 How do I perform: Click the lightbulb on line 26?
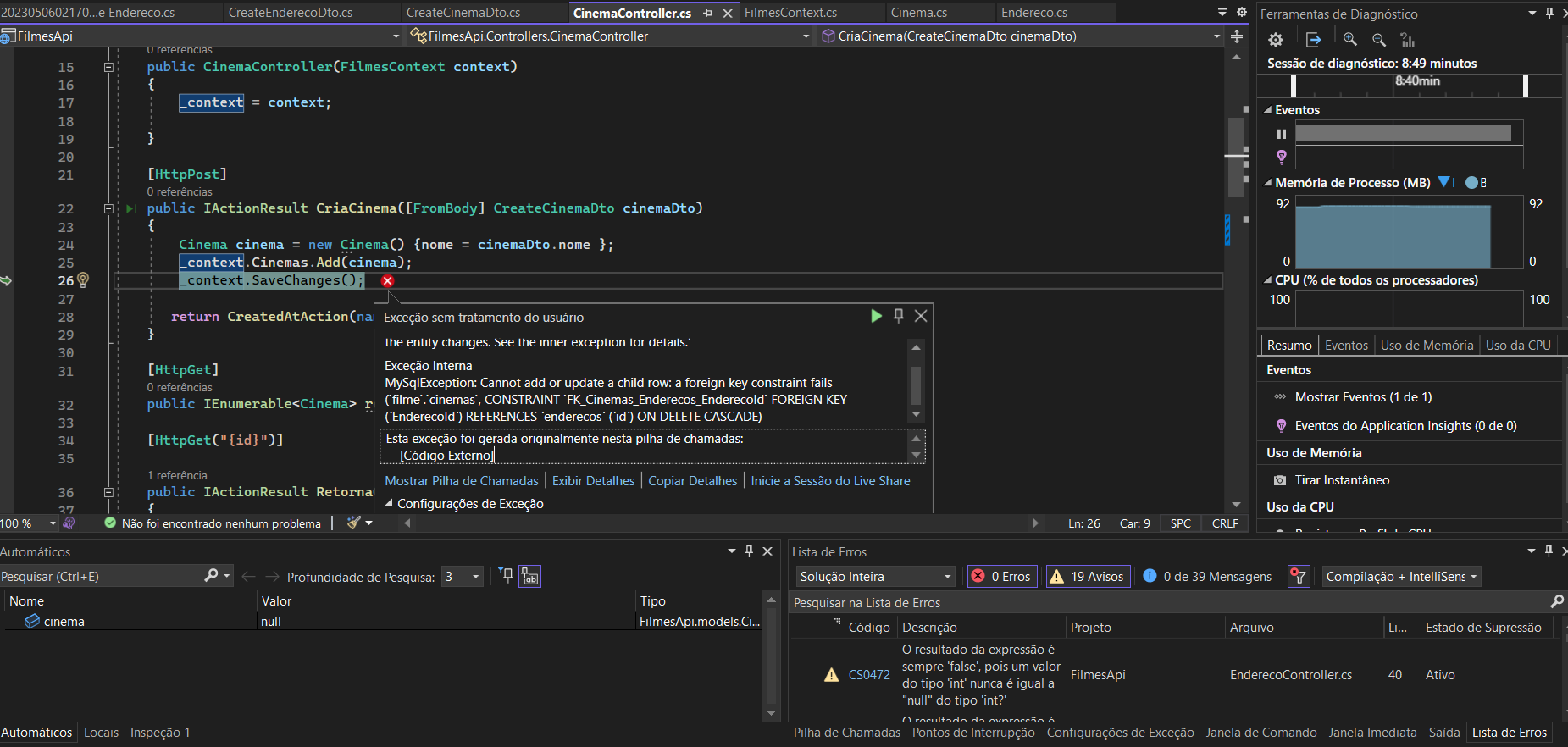[x=83, y=279]
